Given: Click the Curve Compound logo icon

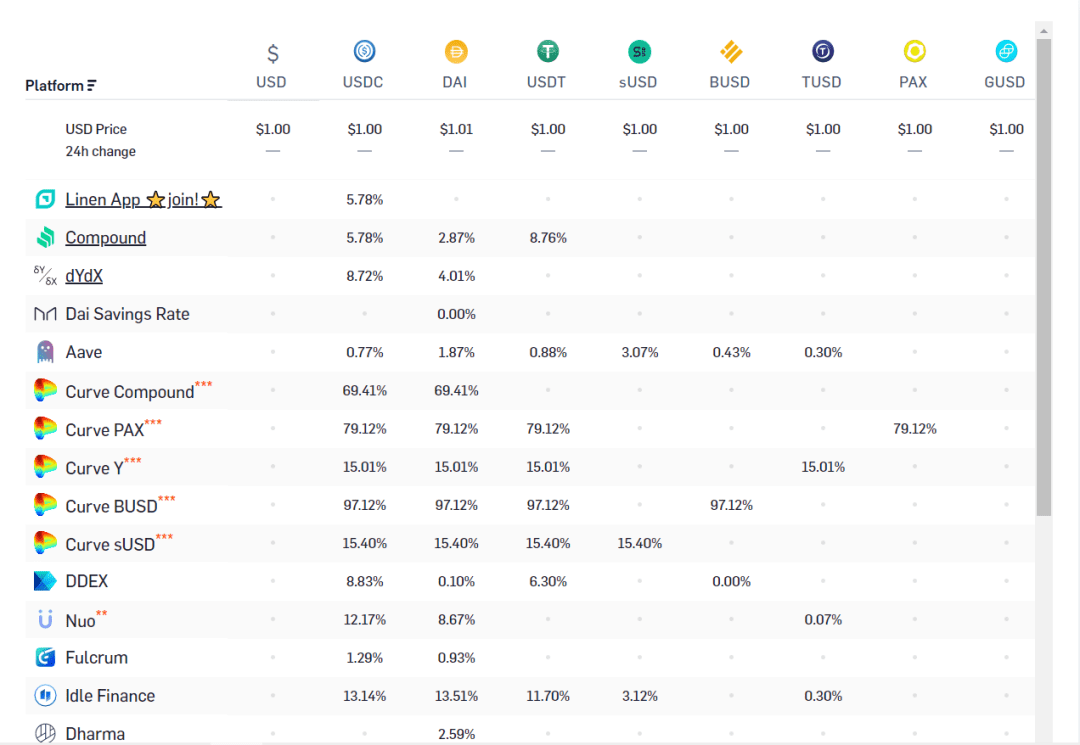Looking at the screenshot, I should pyautogui.click(x=45, y=390).
